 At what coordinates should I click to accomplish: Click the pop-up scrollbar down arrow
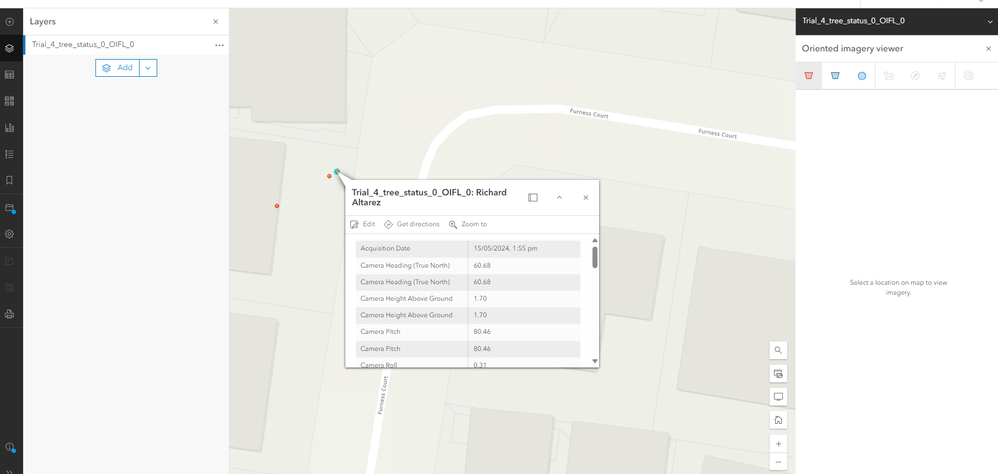coord(595,361)
